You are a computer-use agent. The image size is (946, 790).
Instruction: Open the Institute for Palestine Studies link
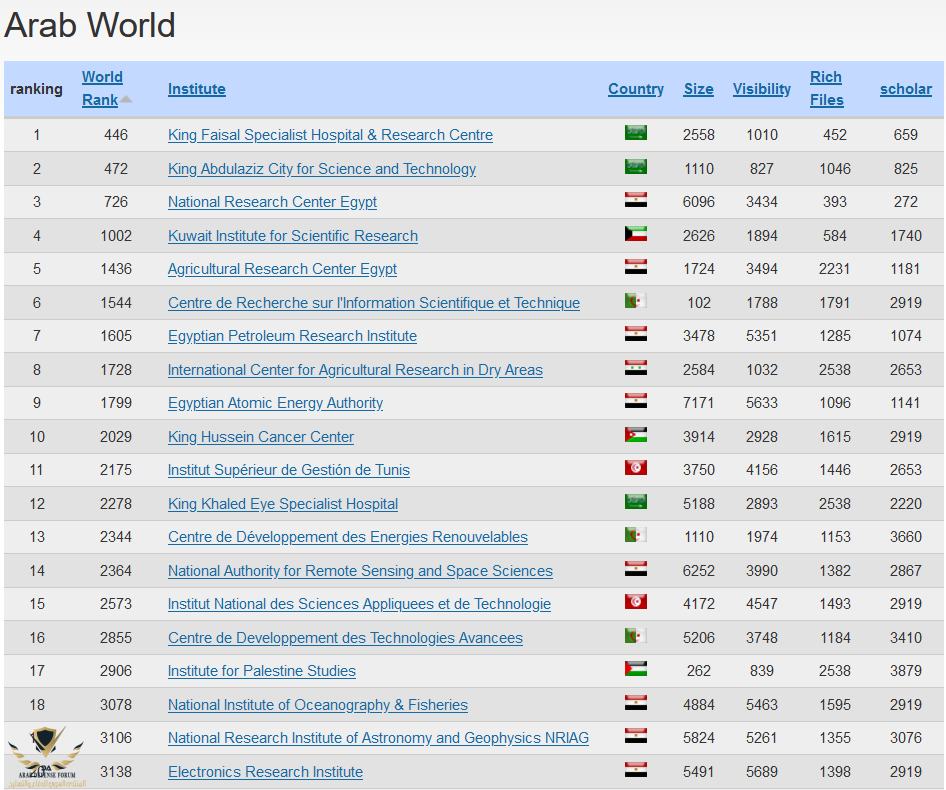(262, 671)
